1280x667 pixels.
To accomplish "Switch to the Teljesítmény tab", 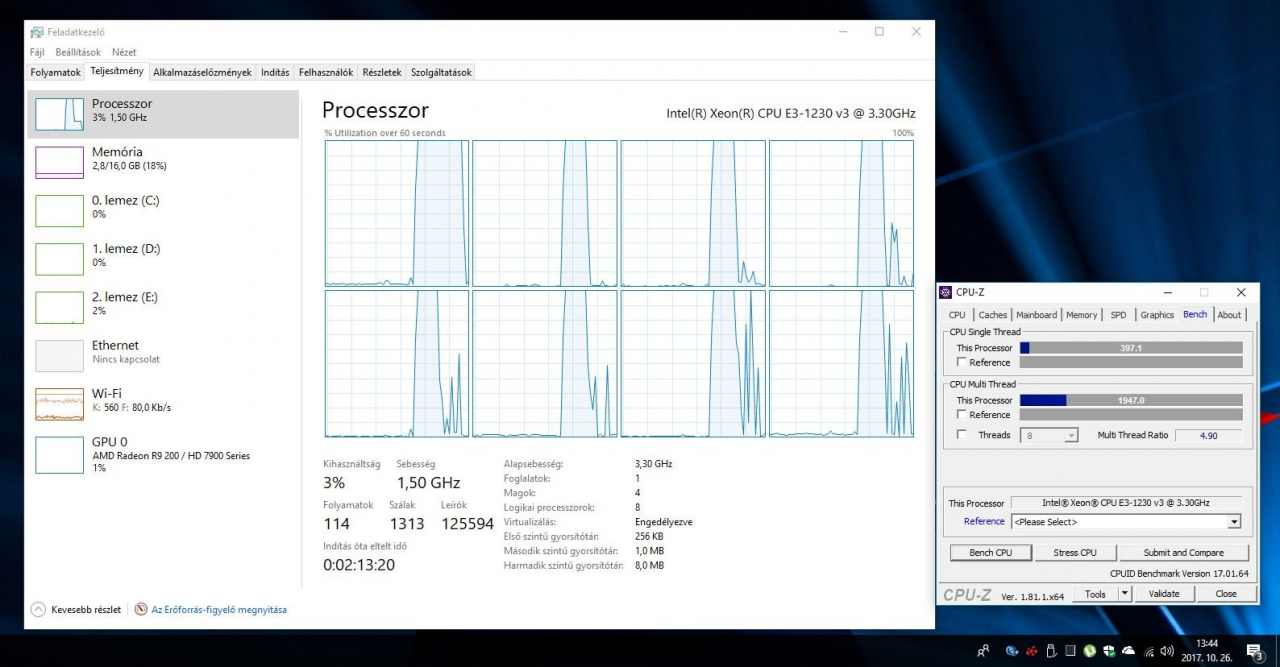I will pos(117,71).
